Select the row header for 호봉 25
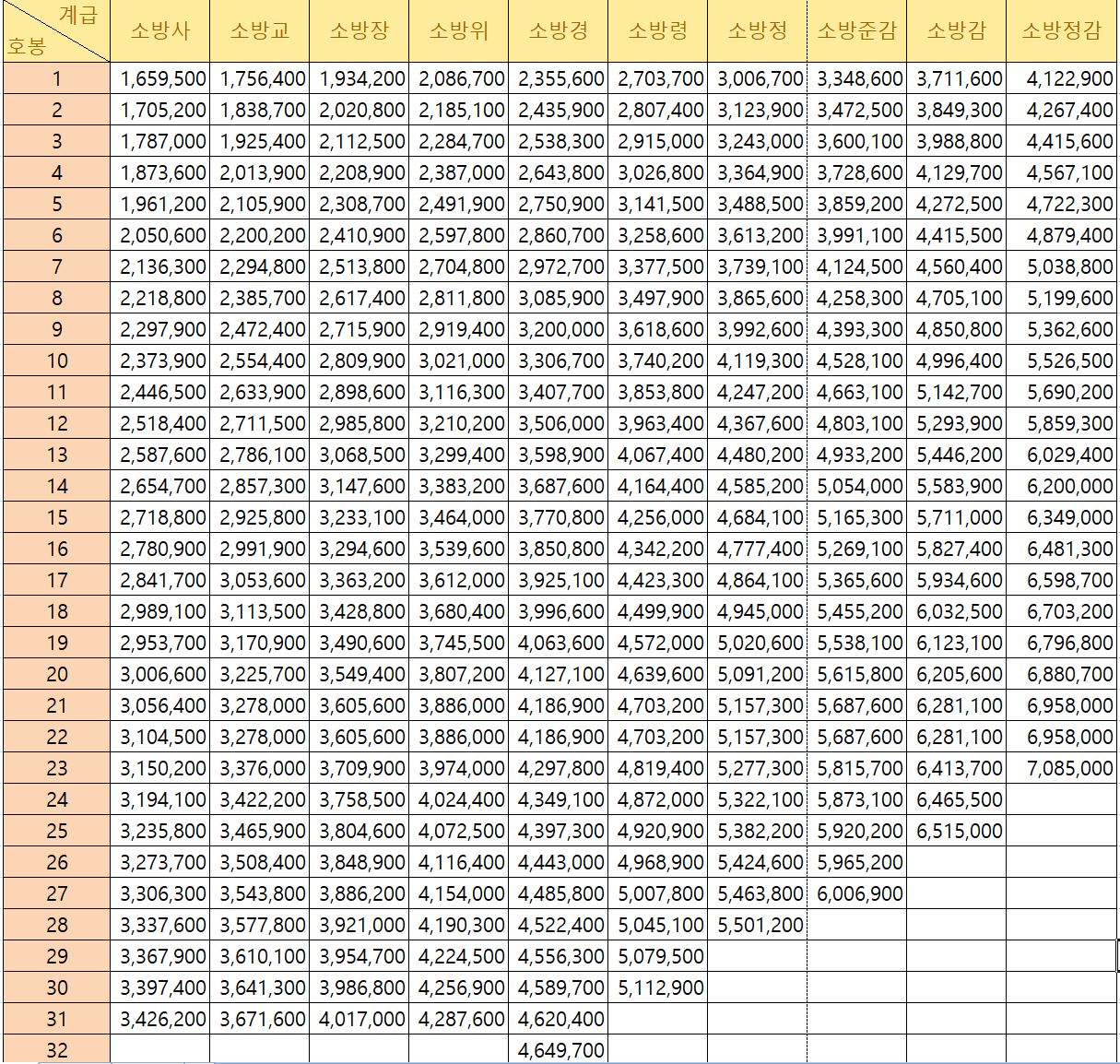 56,831
